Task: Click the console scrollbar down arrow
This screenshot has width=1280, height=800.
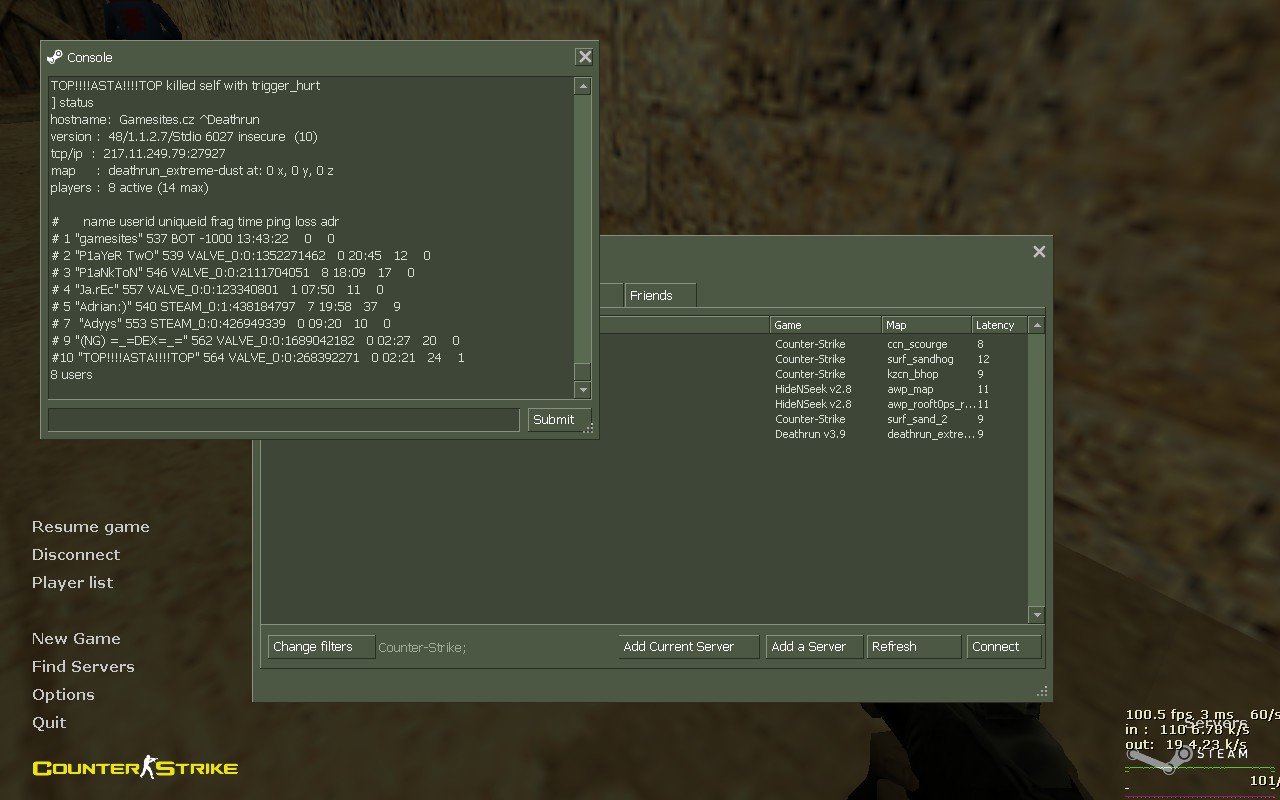Action: [583, 390]
